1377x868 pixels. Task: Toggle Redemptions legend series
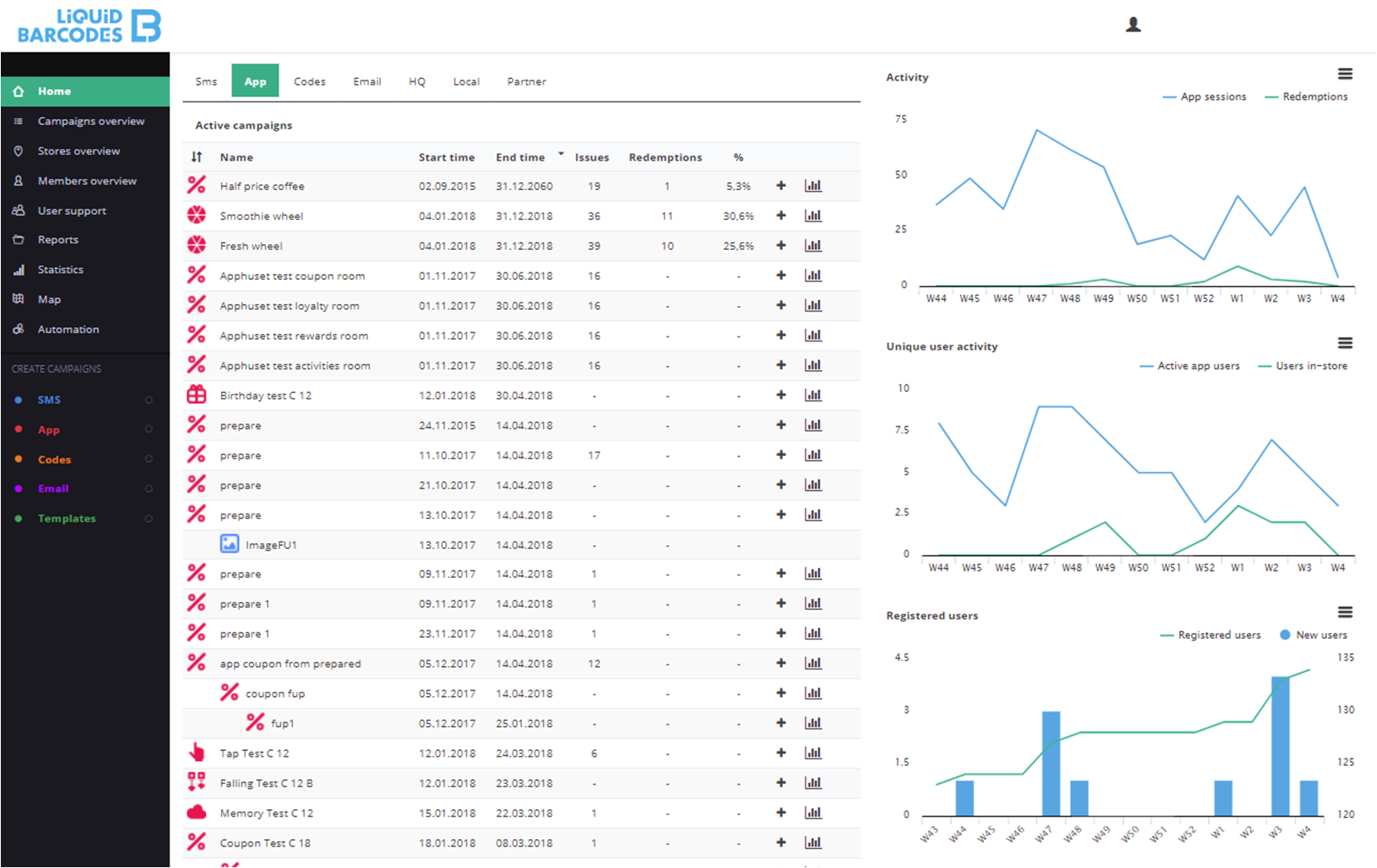click(1306, 97)
